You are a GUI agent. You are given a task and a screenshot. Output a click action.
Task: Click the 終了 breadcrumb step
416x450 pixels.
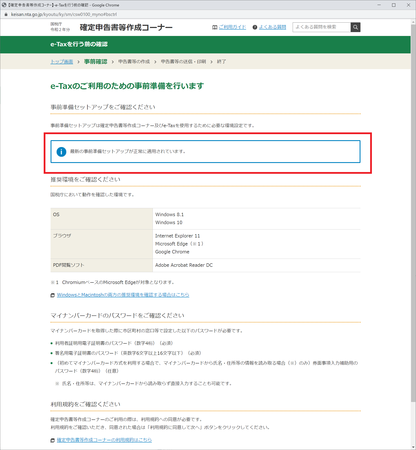point(221,62)
